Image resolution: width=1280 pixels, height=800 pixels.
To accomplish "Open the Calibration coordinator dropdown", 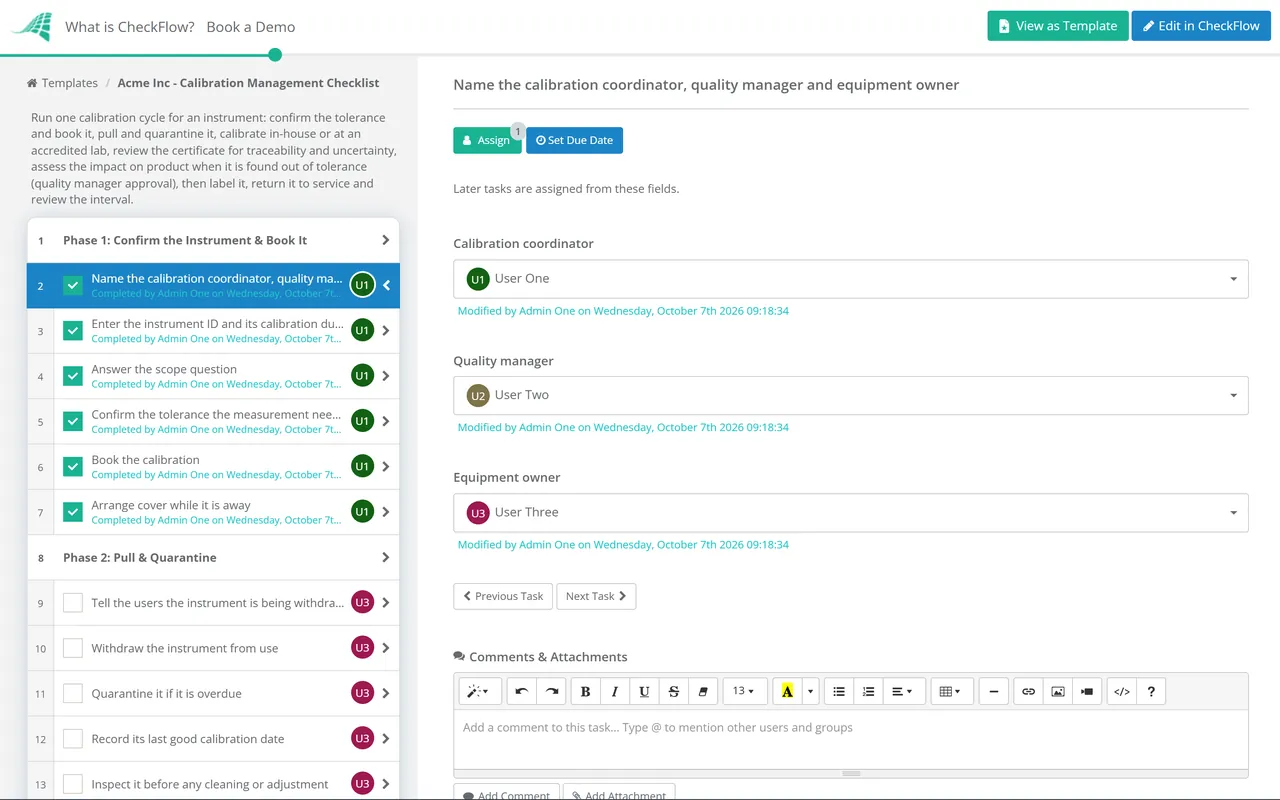I will click(851, 279).
